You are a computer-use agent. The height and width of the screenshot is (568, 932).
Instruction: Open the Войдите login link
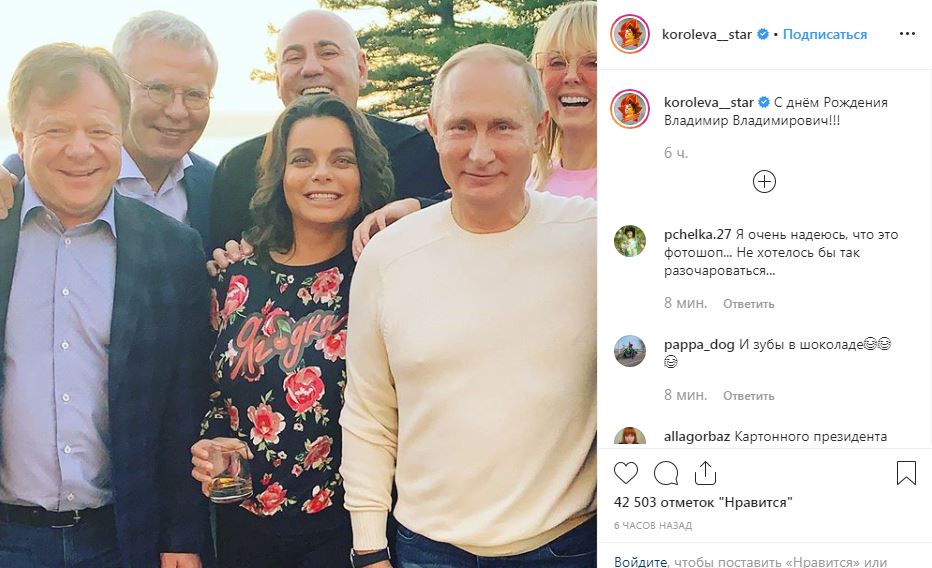[x=640, y=561]
